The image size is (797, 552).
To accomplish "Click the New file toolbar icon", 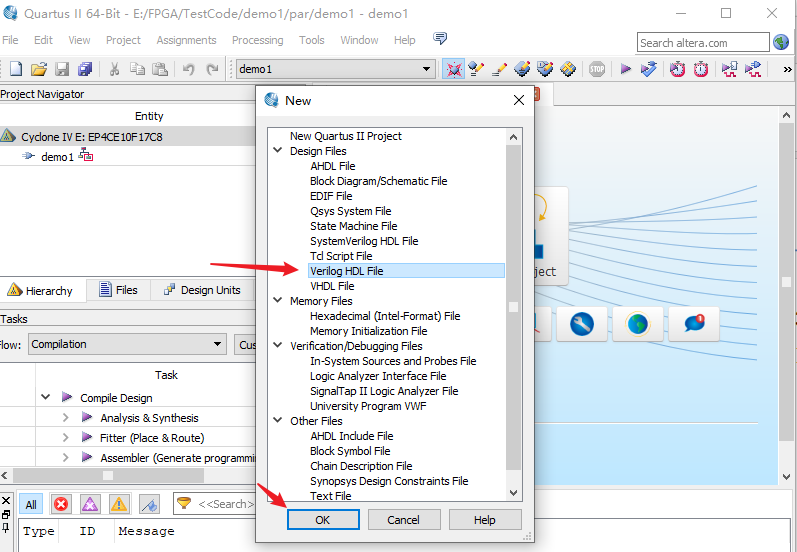I will [x=16, y=69].
